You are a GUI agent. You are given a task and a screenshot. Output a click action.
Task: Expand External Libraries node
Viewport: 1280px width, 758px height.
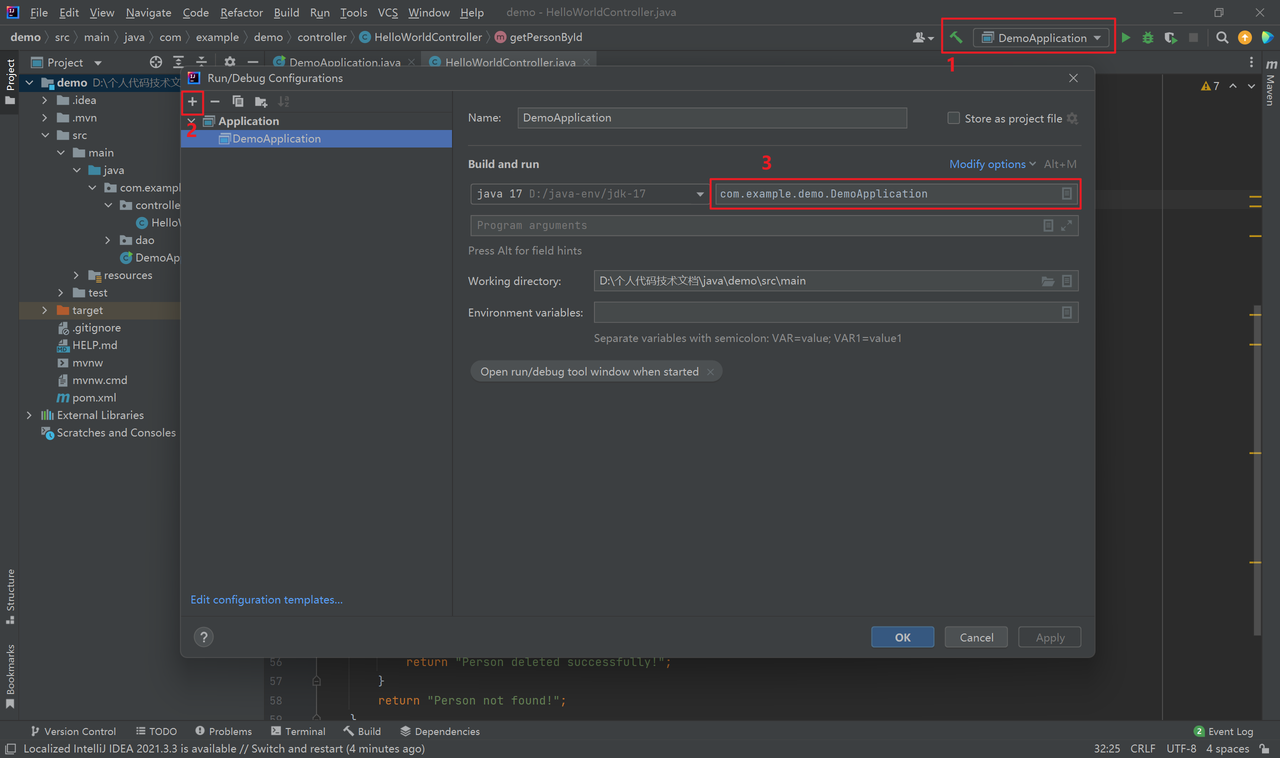[29, 415]
